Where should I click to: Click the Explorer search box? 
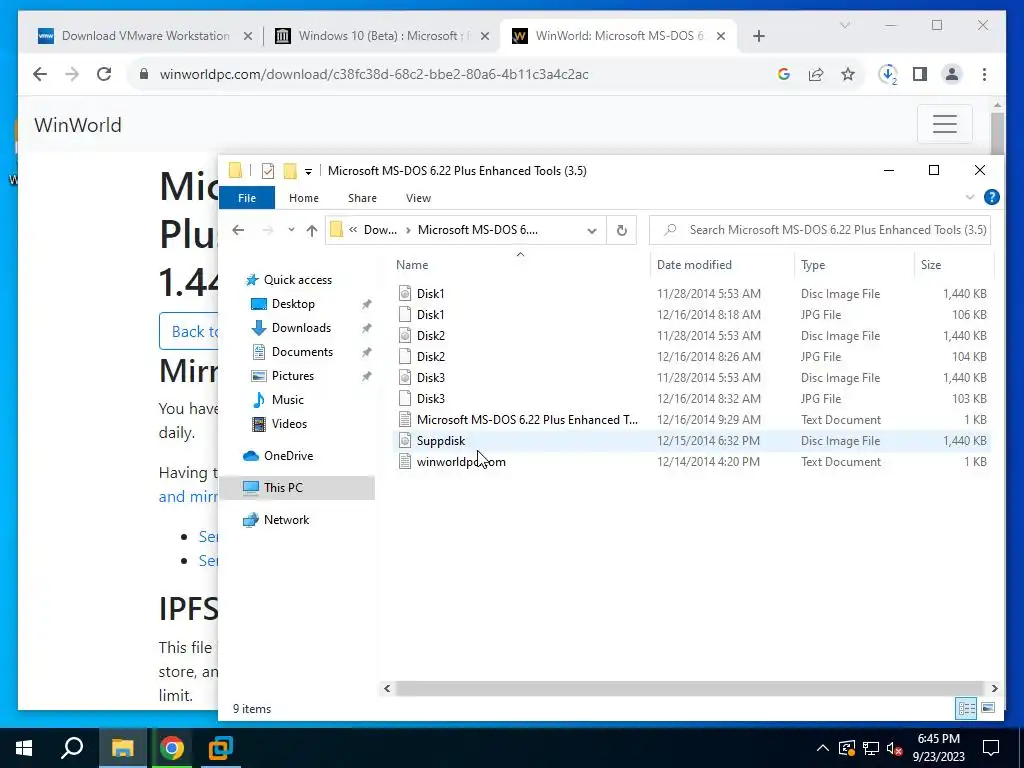[820, 230]
